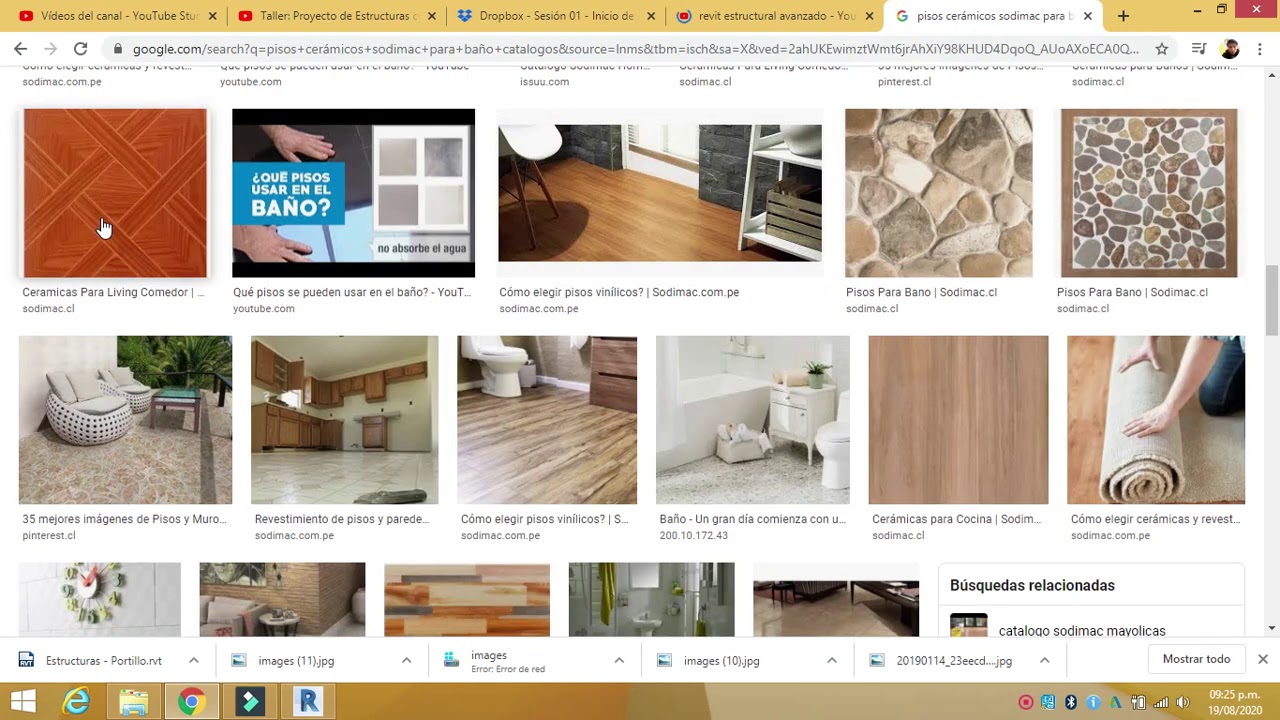Screen dimensions: 1280x720
Task: Open the plain wood plank texture image
Action: [958, 420]
